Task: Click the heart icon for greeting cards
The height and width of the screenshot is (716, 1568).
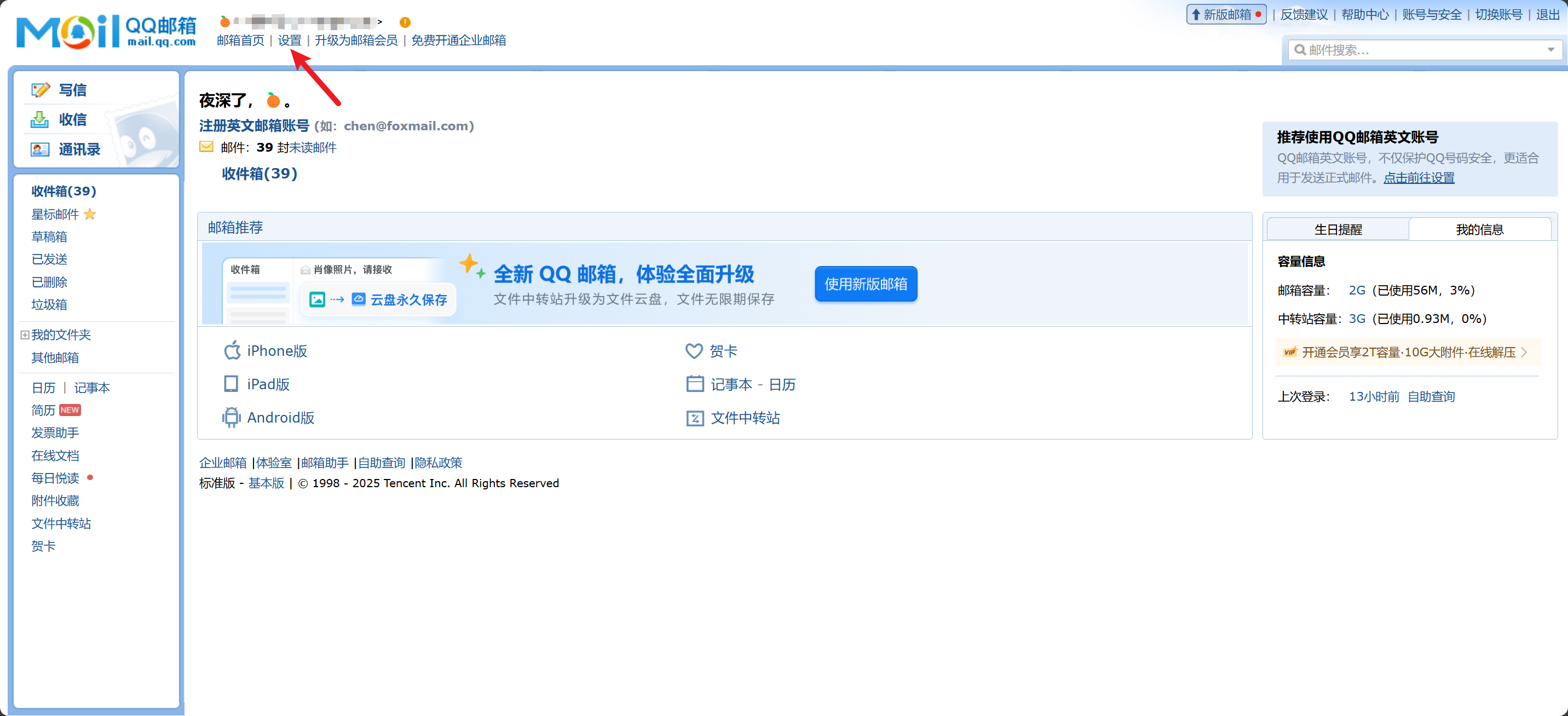Action: click(x=694, y=351)
